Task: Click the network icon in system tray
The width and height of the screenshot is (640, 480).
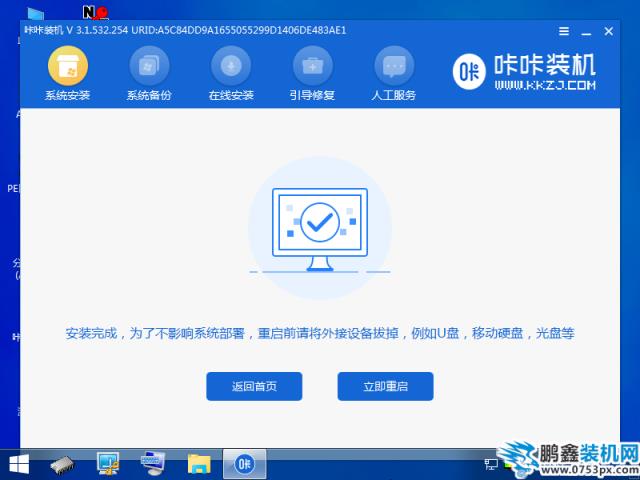Action: (491, 464)
